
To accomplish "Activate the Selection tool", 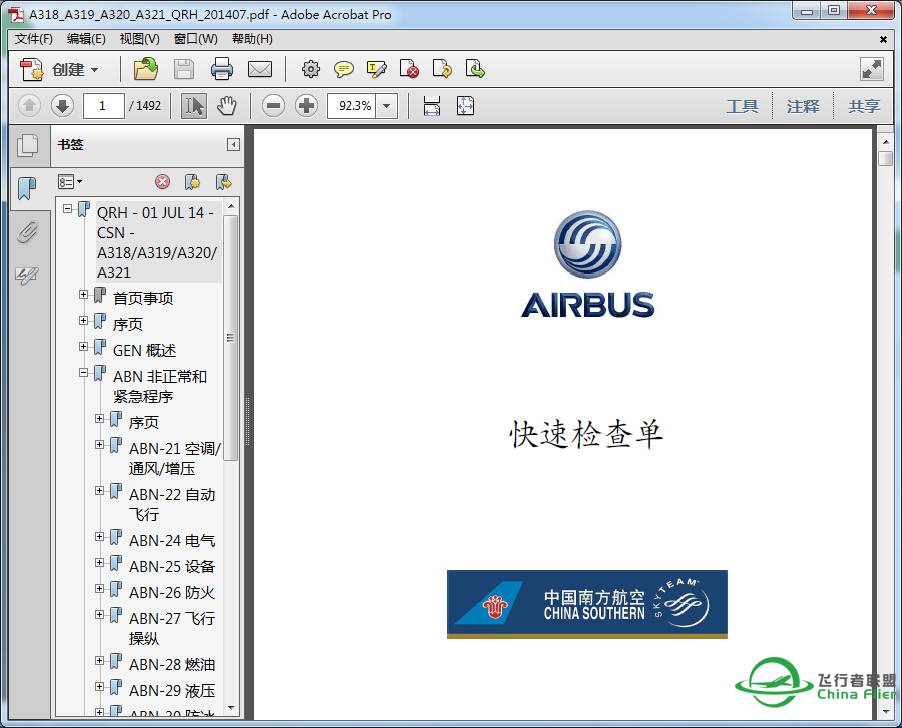I will (x=193, y=106).
